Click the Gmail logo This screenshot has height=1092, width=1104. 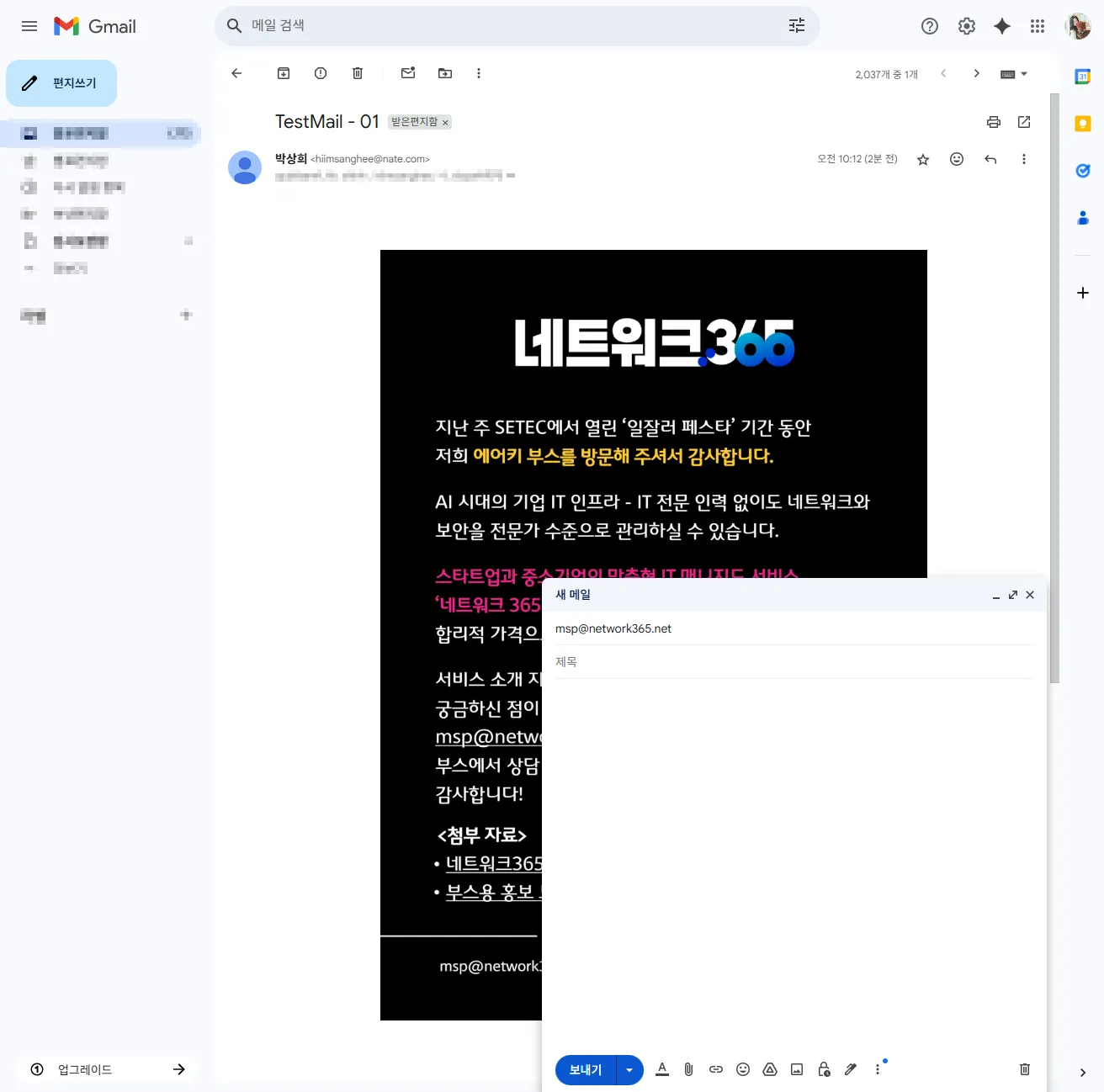point(95,26)
